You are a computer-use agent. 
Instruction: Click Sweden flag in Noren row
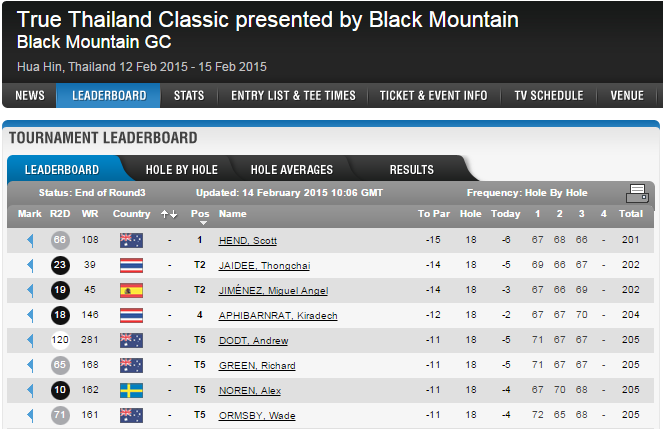131,390
